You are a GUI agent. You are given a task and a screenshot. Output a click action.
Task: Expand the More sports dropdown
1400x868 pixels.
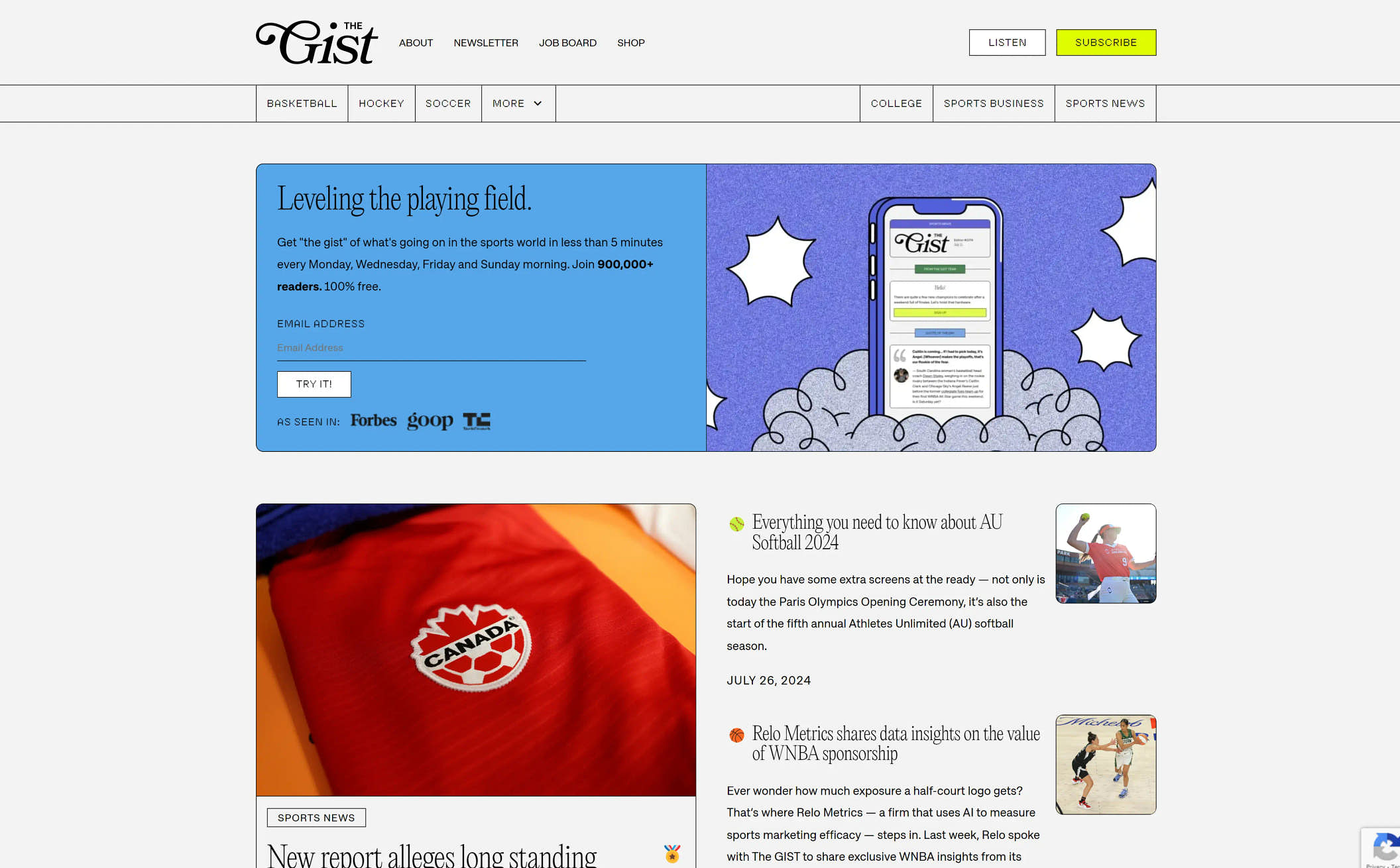518,103
